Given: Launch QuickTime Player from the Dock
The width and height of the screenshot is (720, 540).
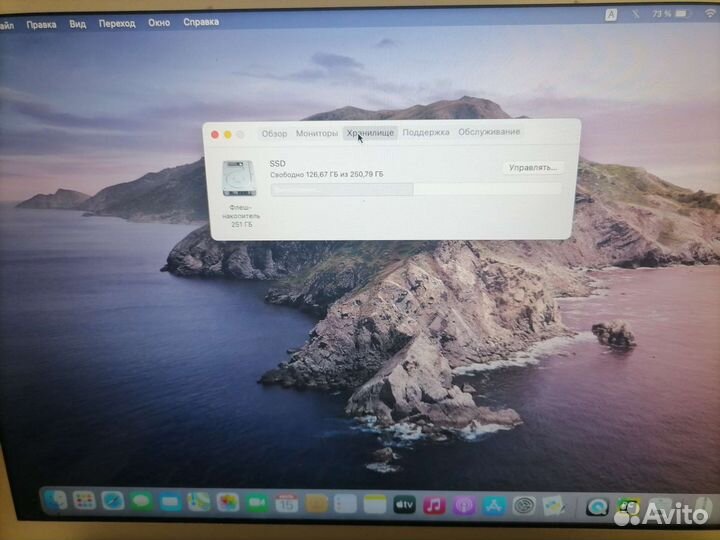Looking at the screenshot, I should pyautogui.click(x=597, y=507).
